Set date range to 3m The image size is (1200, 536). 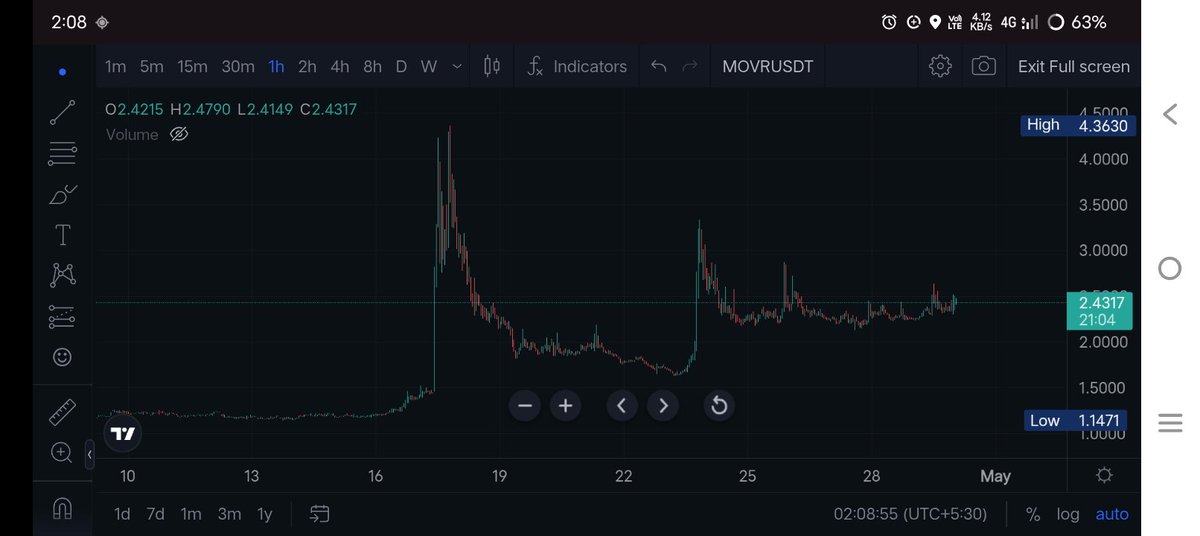click(x=229, y=514)
